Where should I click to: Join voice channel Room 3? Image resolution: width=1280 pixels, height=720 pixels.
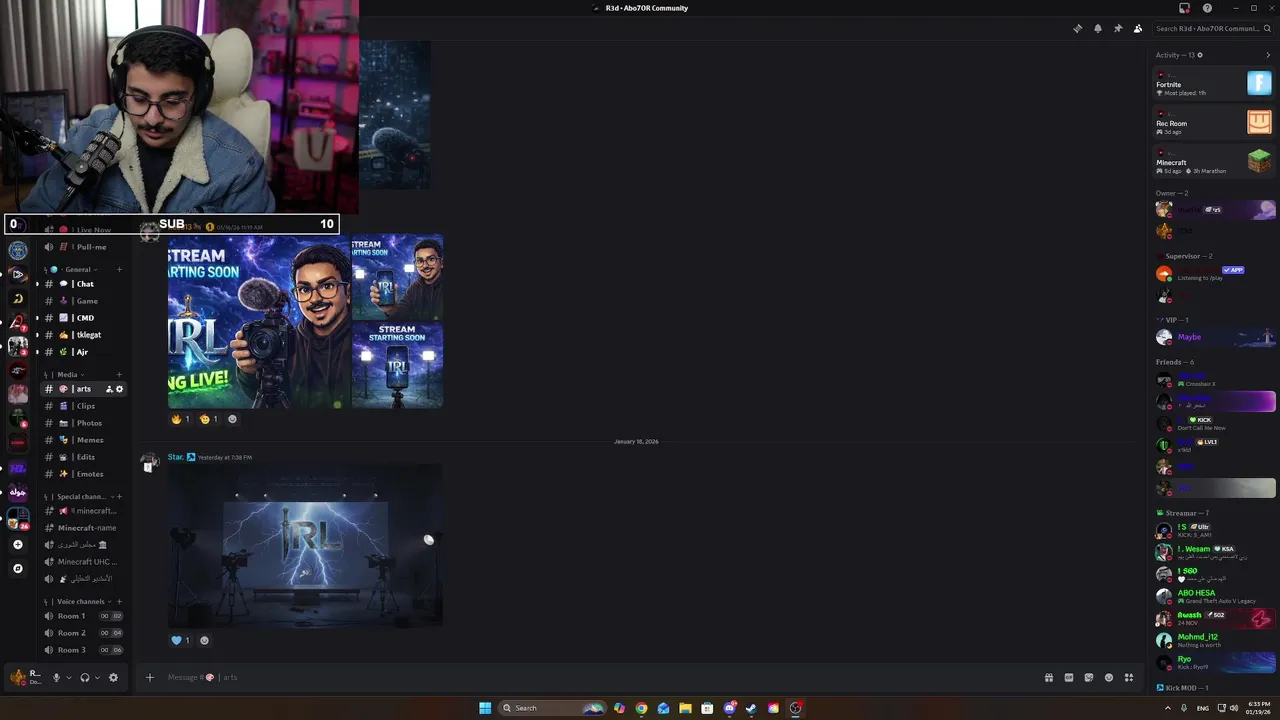84,650
